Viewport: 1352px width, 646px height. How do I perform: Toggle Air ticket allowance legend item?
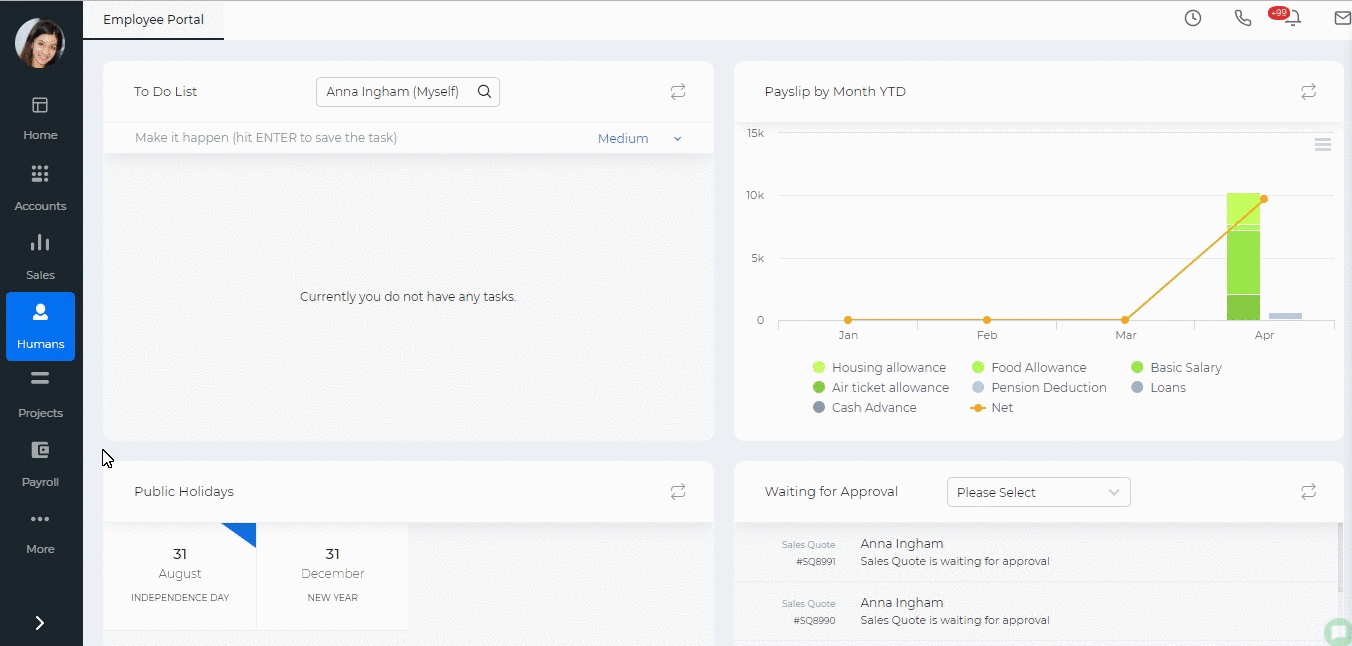pos(881,387)
